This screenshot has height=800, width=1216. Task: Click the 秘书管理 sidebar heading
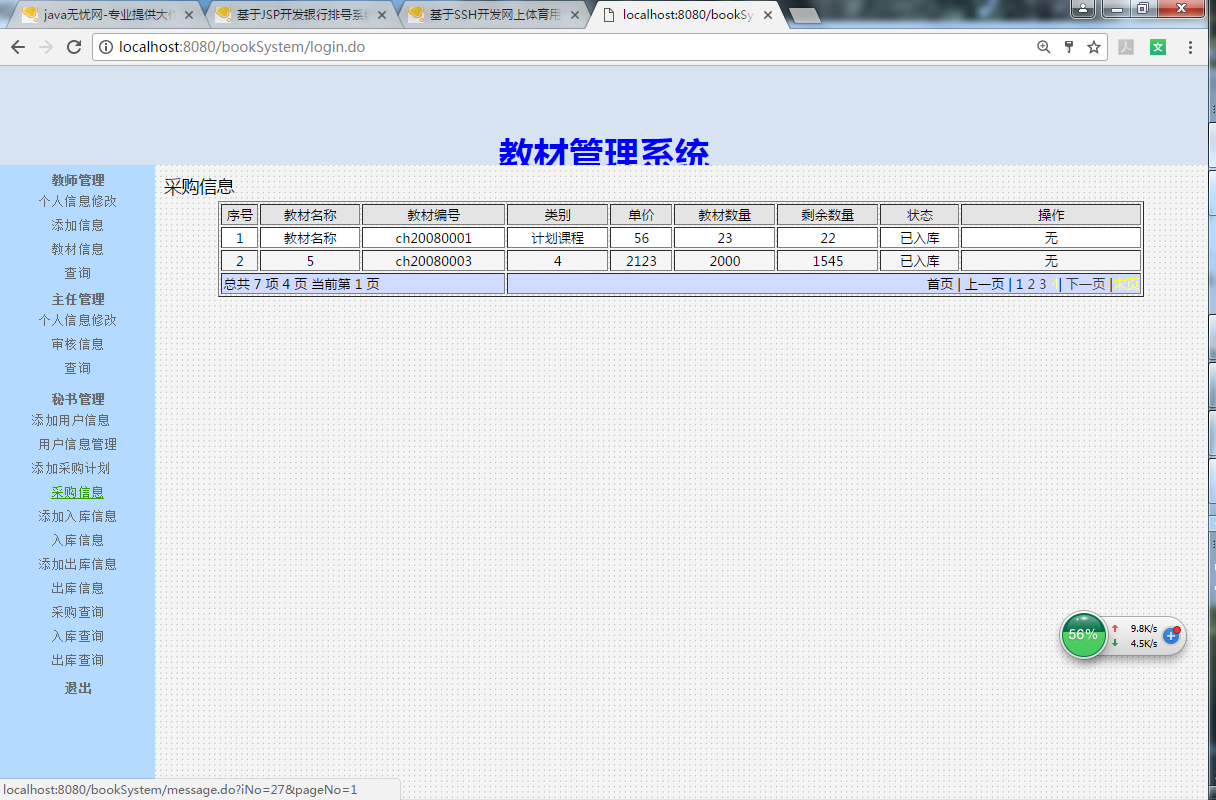click(x=78, y=399)
